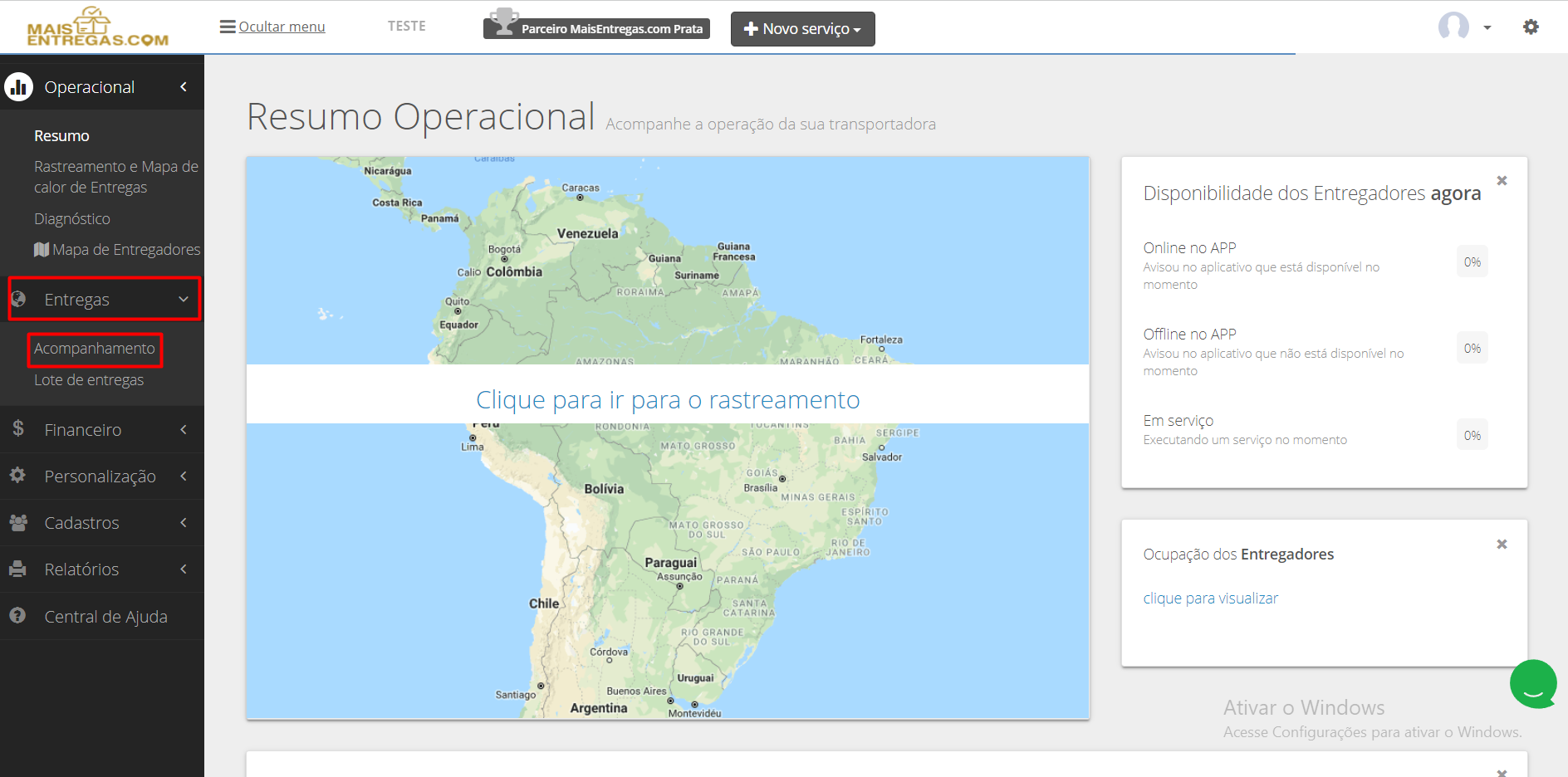This screenshot has height=777, width=1568.
Task: Click the user avatar icon
Action: (1453, 27)
